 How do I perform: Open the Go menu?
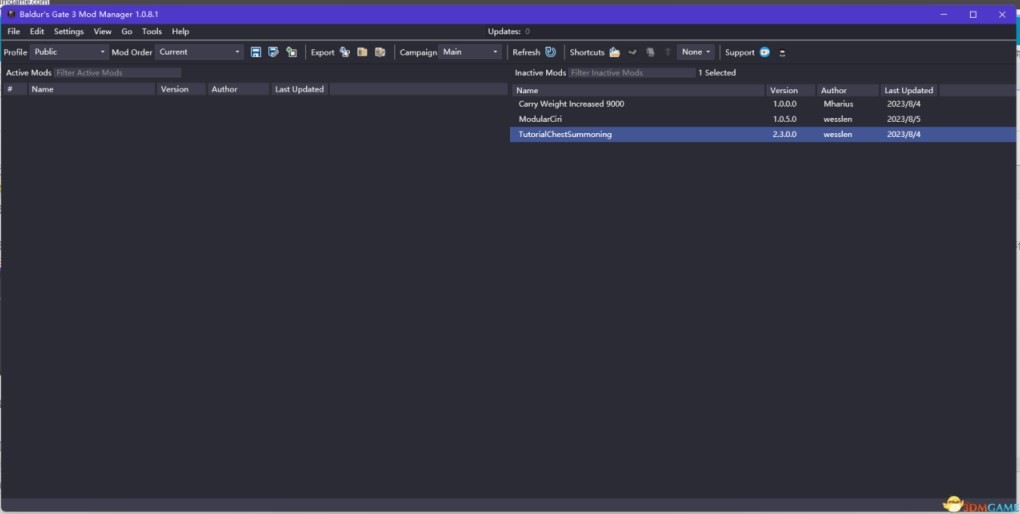tap(127, 31)
